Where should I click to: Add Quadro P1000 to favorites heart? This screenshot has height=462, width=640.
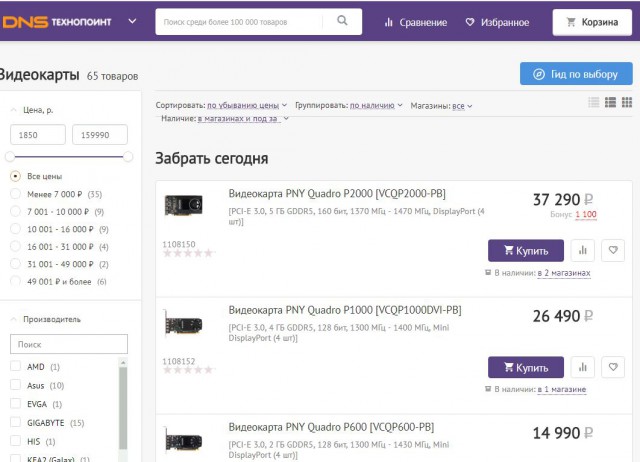tap(613, 367)
